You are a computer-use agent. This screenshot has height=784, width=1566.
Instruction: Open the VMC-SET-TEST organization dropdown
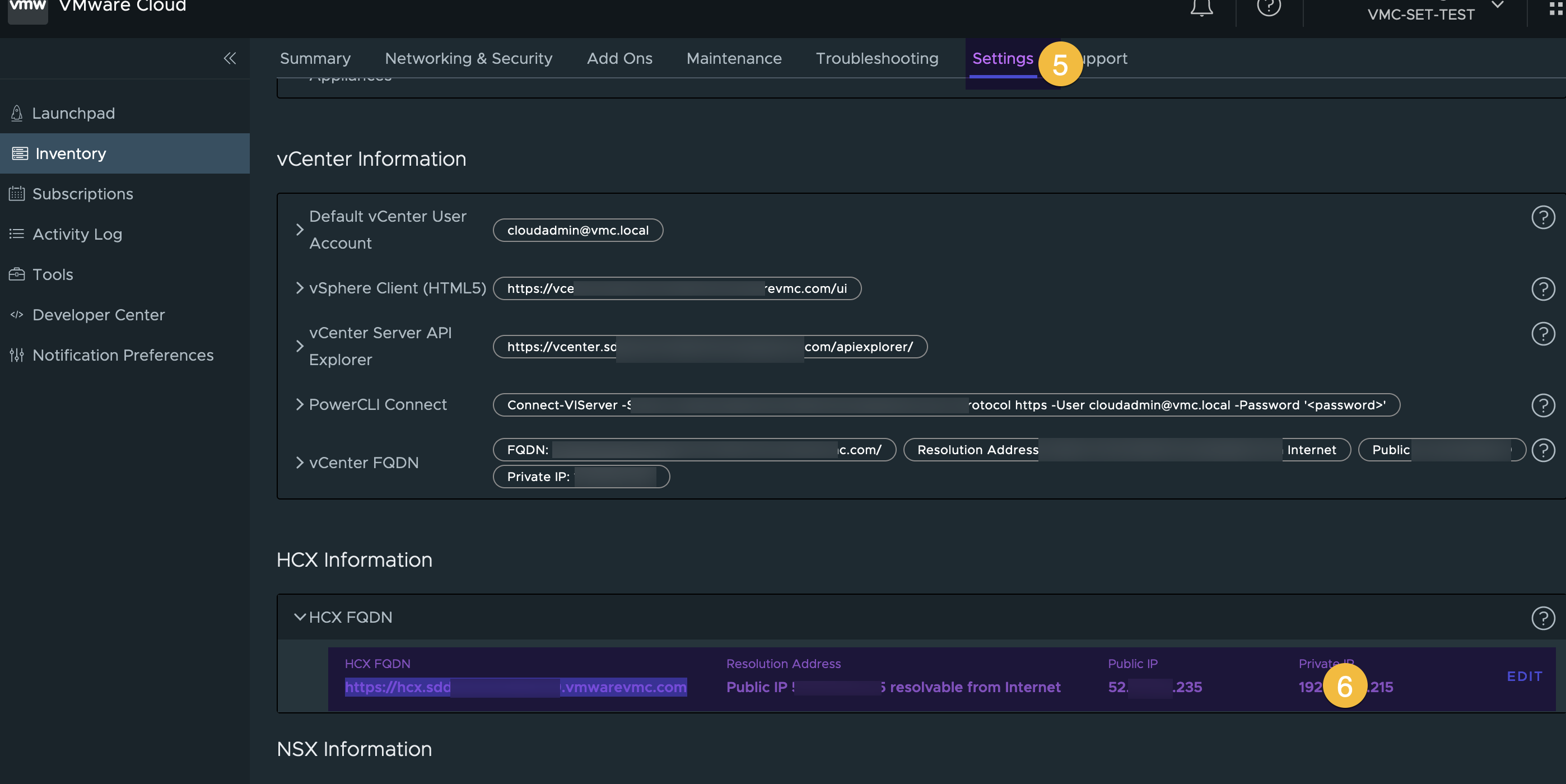[1435, 11]
